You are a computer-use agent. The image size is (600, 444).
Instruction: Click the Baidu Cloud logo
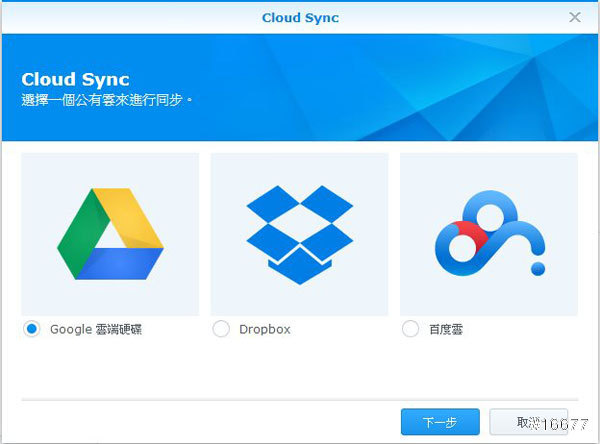click(x=488, y=235)
